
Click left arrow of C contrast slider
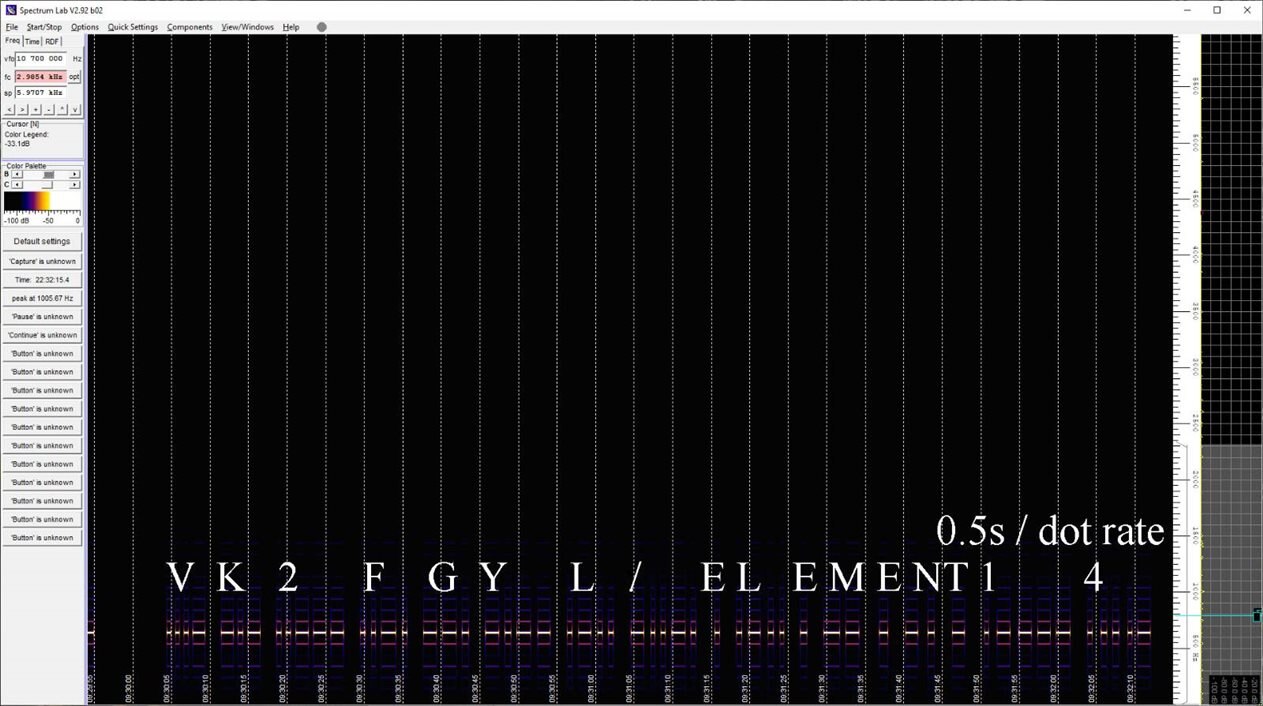(16, 185)
